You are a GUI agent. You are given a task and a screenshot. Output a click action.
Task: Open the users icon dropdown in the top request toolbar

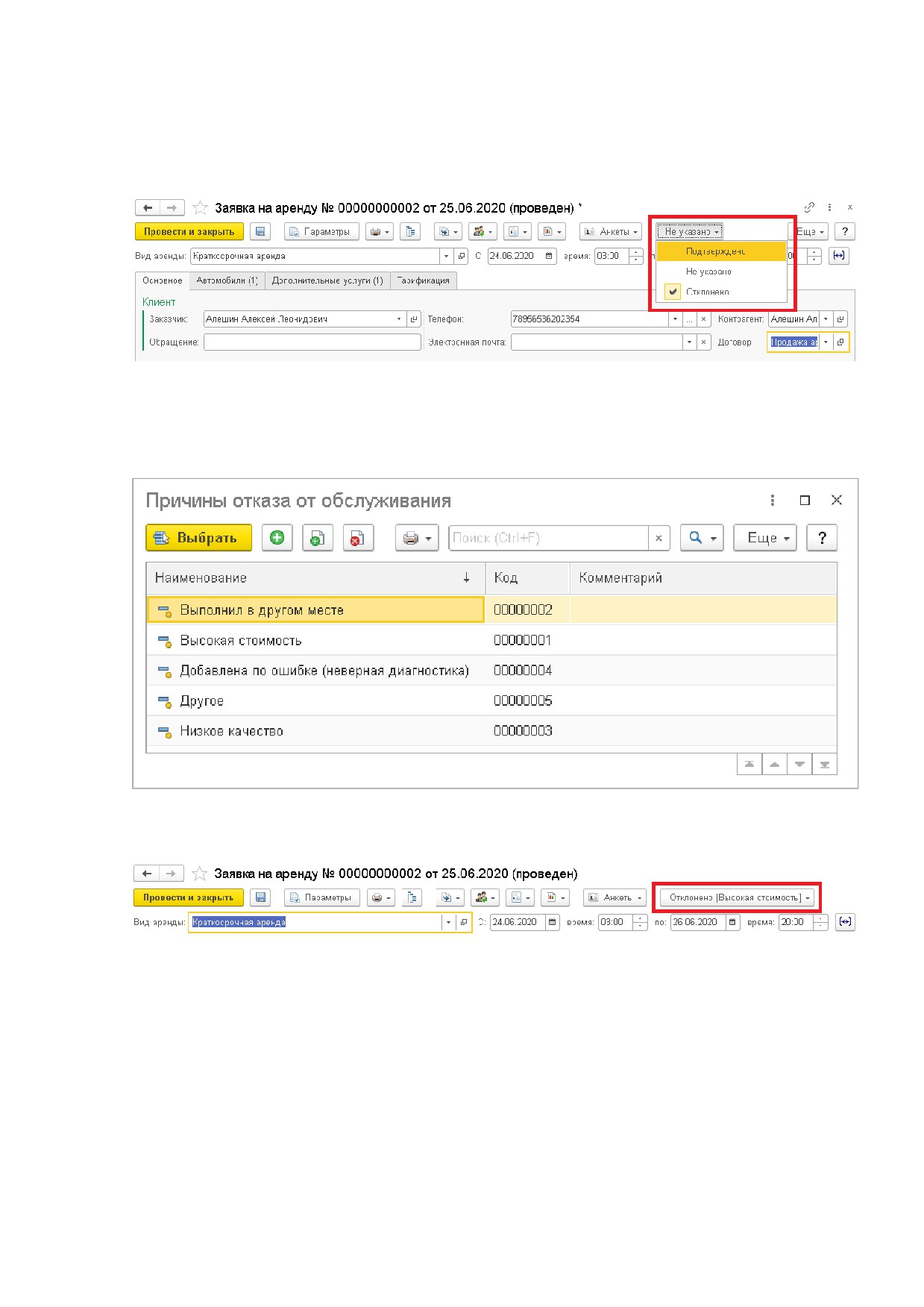point(483,232)
